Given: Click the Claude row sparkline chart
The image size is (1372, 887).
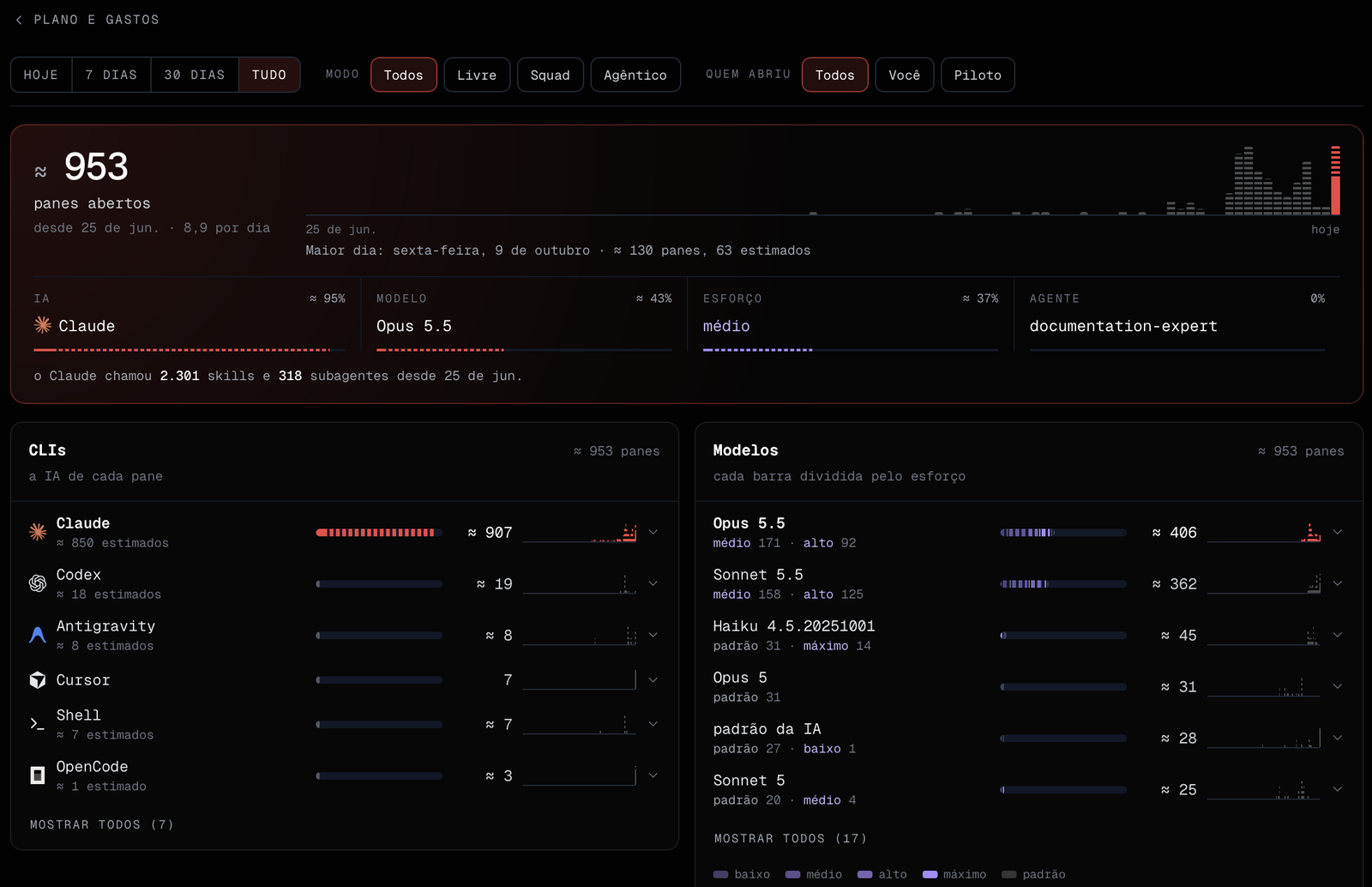Looking at the screenshot, I should click(x=580, y=533).
